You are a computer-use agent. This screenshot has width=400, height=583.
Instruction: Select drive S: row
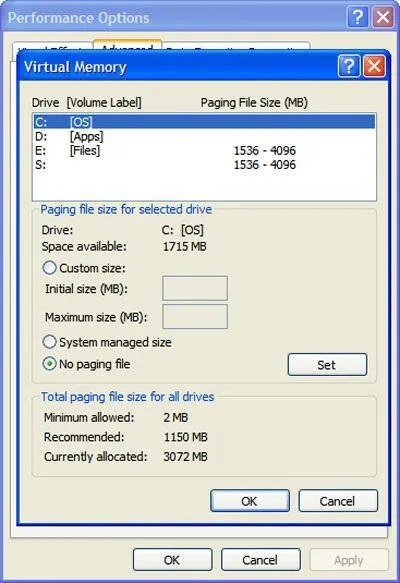[x=204, y=164]
